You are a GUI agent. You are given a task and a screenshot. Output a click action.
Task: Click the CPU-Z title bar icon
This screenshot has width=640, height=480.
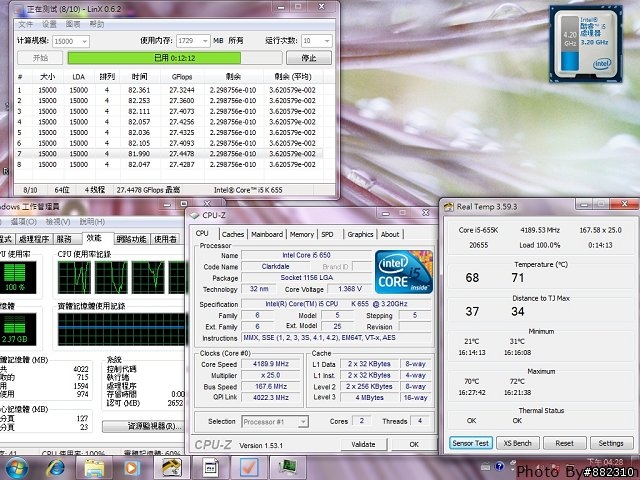[x=194, y=215]
